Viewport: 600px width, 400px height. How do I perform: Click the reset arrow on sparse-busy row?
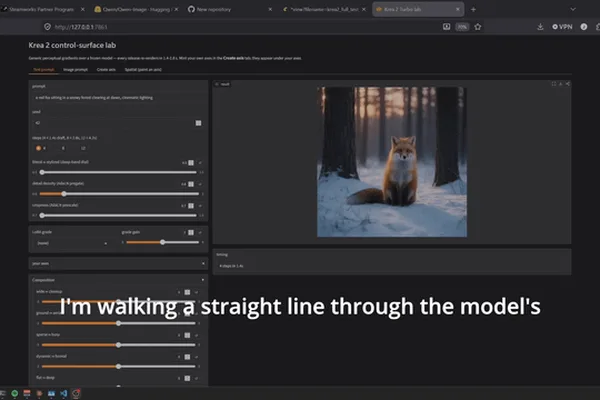click(x=196, y=335)
